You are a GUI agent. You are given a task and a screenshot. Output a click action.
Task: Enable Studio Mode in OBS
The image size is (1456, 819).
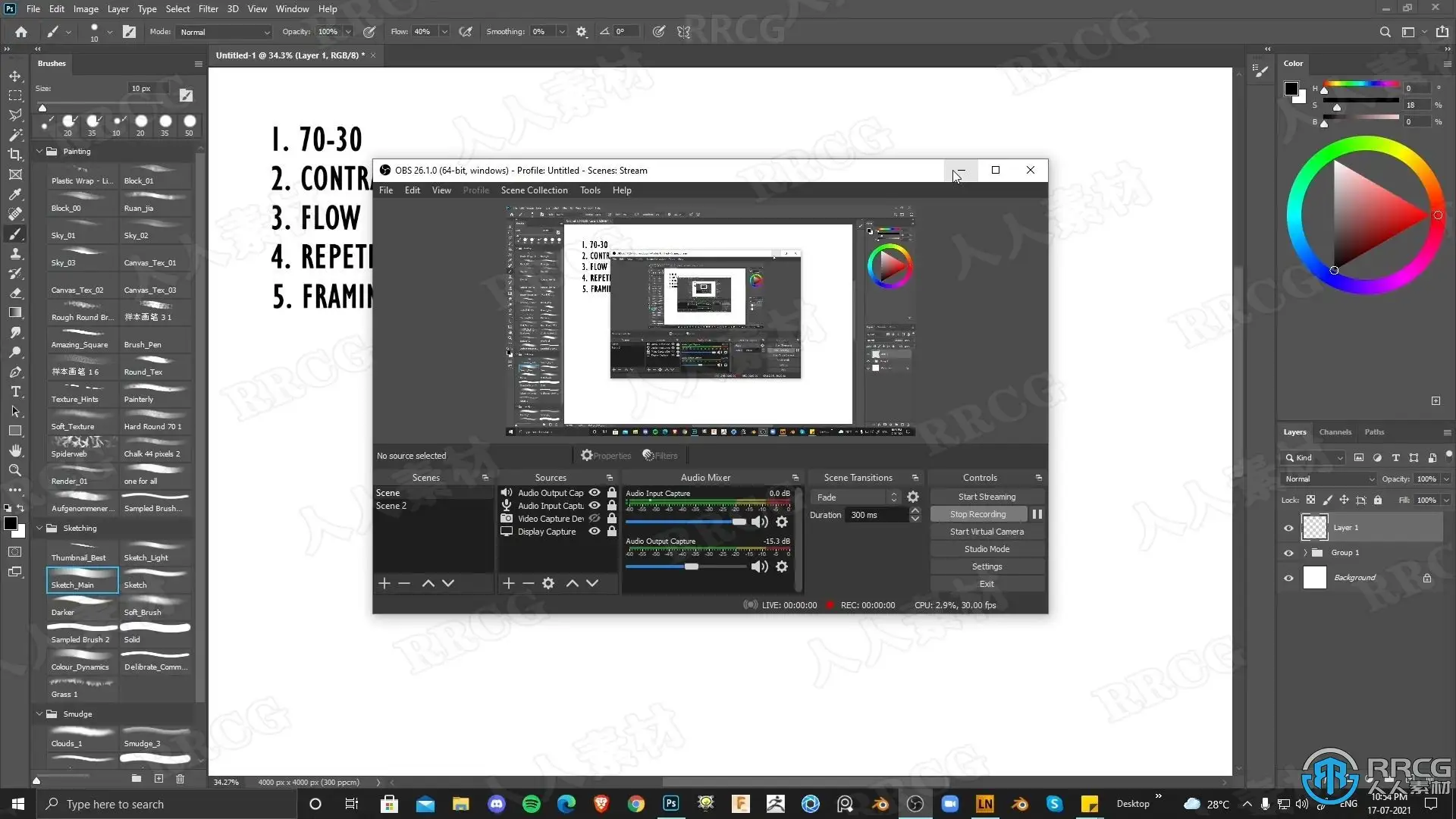987,549
